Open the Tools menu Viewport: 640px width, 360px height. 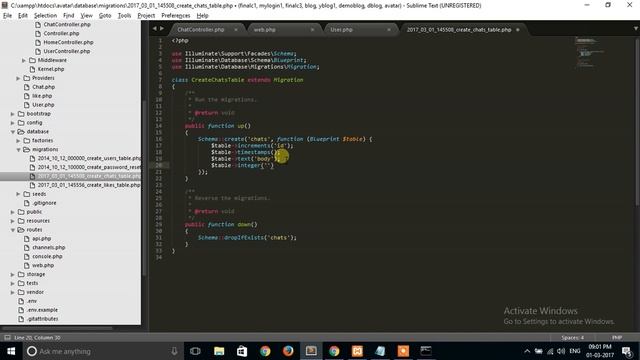[x=124, y=16]
